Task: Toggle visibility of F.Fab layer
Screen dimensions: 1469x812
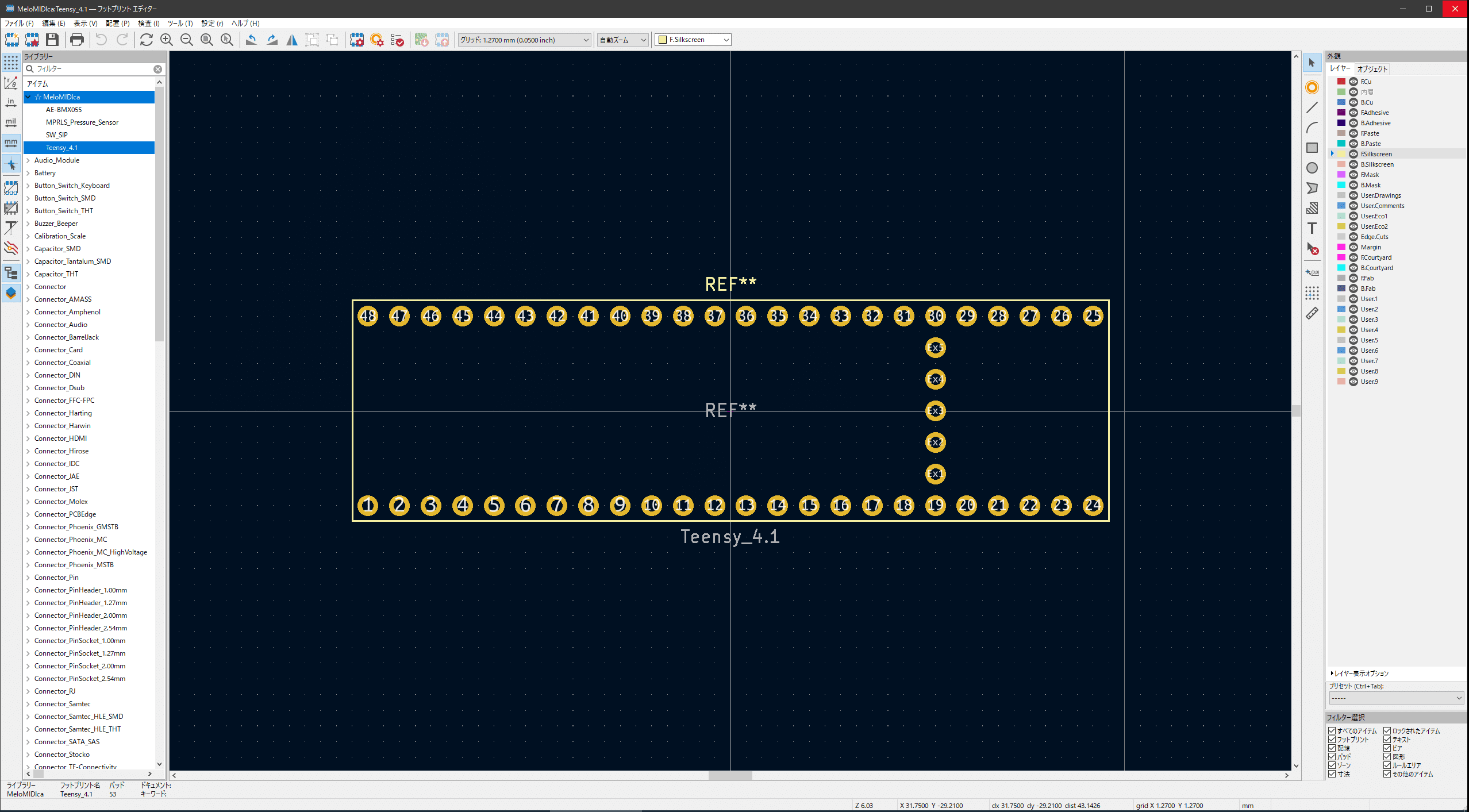Action: coord(1353,278)
